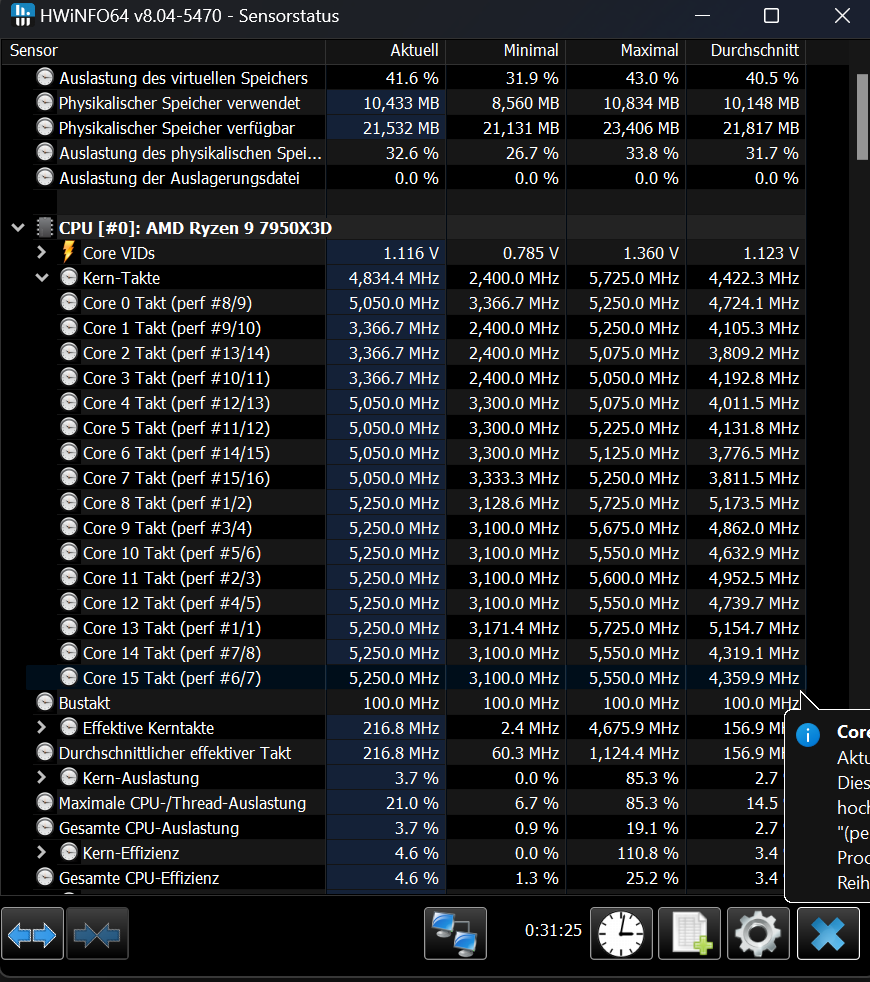Start logging with the document-plus icon

pyautogui.click(x=689, y=934)
